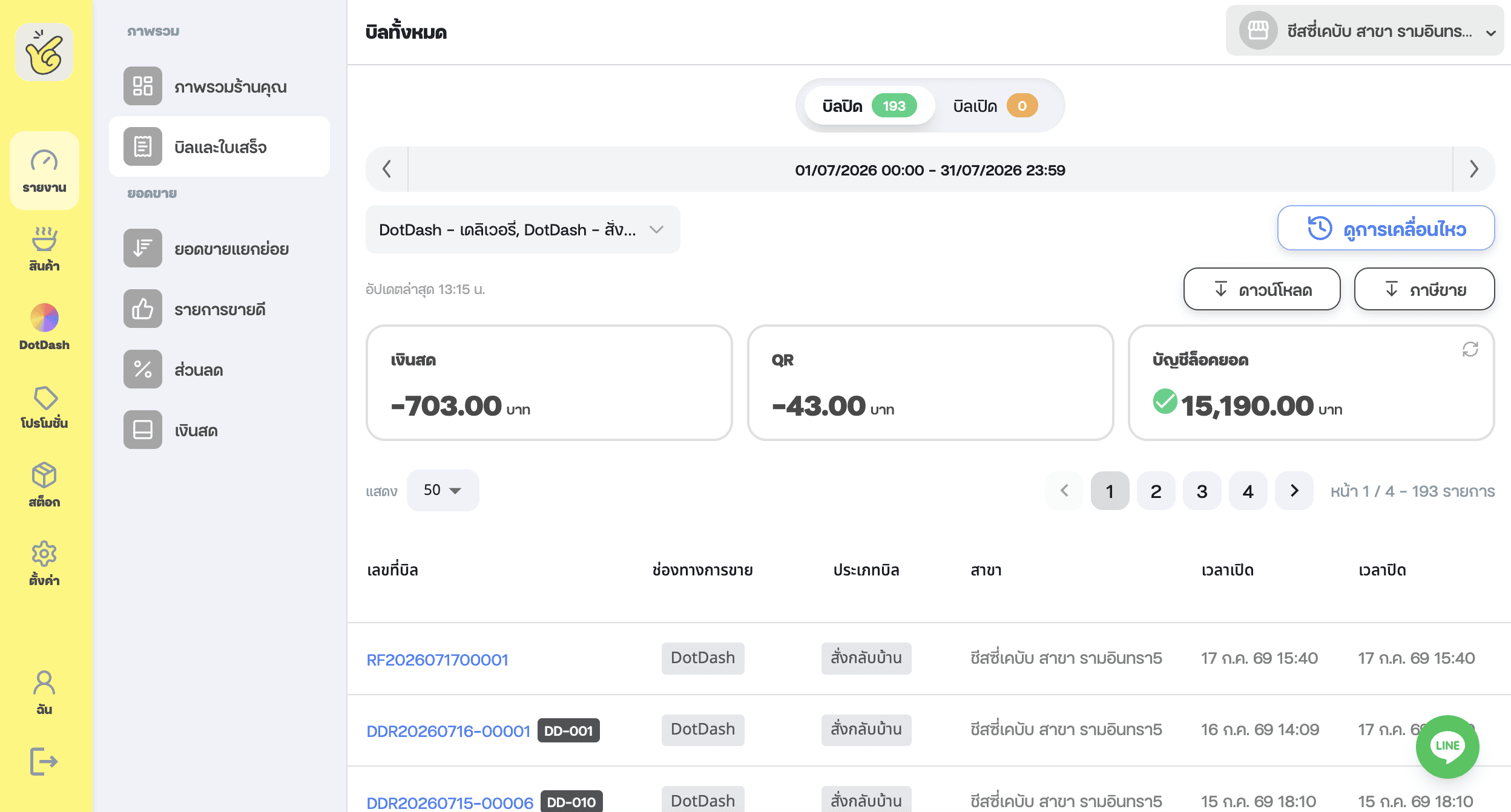Click the DD-001 badge
The height and width of the screenshot is (812, 1511).
point(568,730)
